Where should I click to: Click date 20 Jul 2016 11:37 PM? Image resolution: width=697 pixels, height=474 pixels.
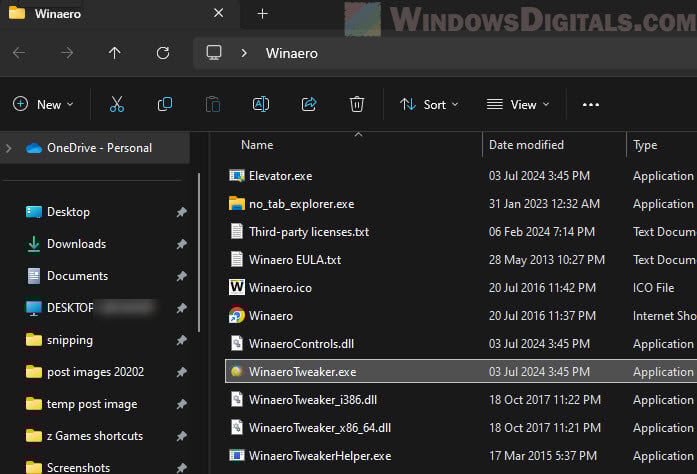pyautogui.click(x=542, y=316)
